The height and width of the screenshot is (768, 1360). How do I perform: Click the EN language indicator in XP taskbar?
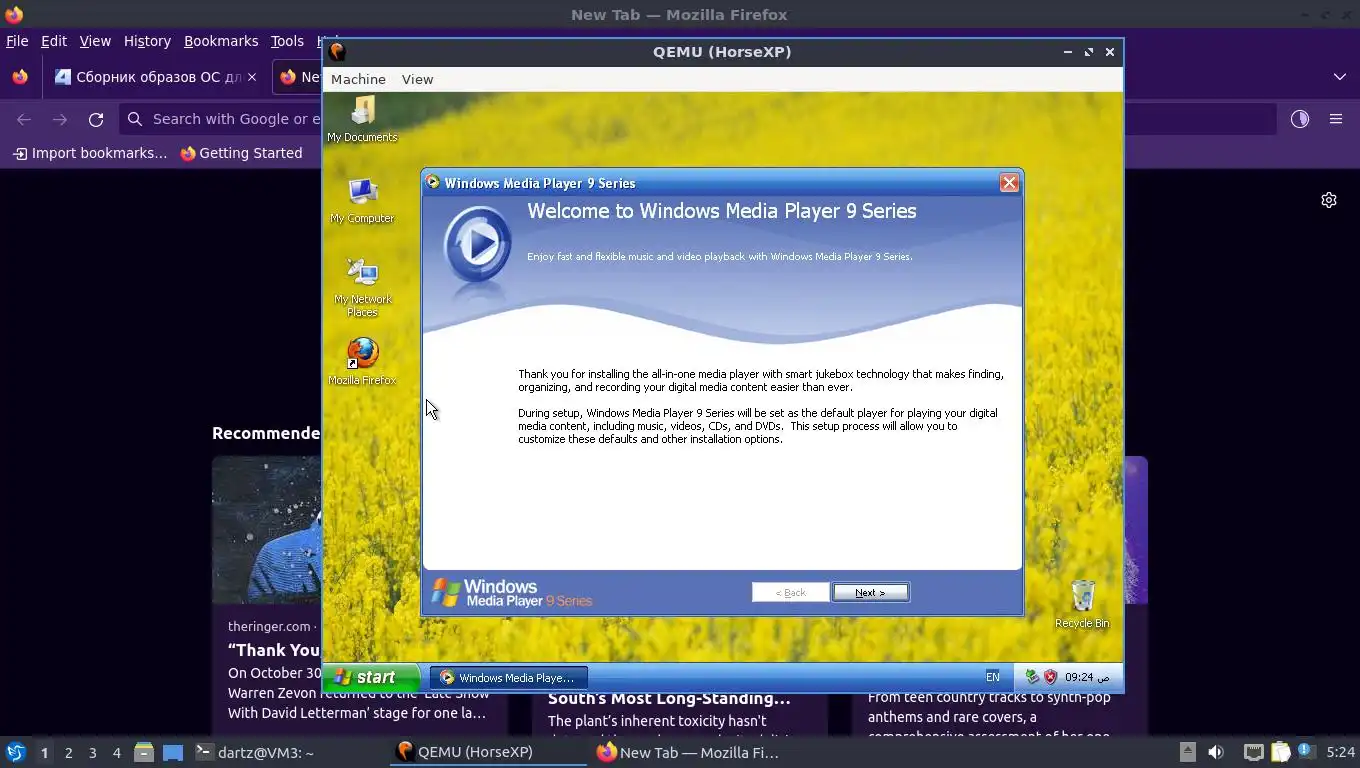point(993,677)
